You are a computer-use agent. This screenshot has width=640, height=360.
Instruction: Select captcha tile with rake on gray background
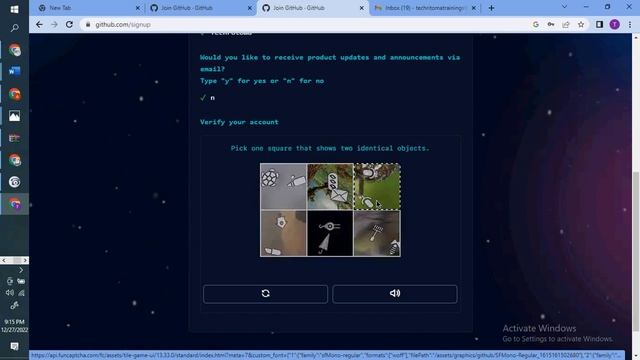click(x=377, y=233)
